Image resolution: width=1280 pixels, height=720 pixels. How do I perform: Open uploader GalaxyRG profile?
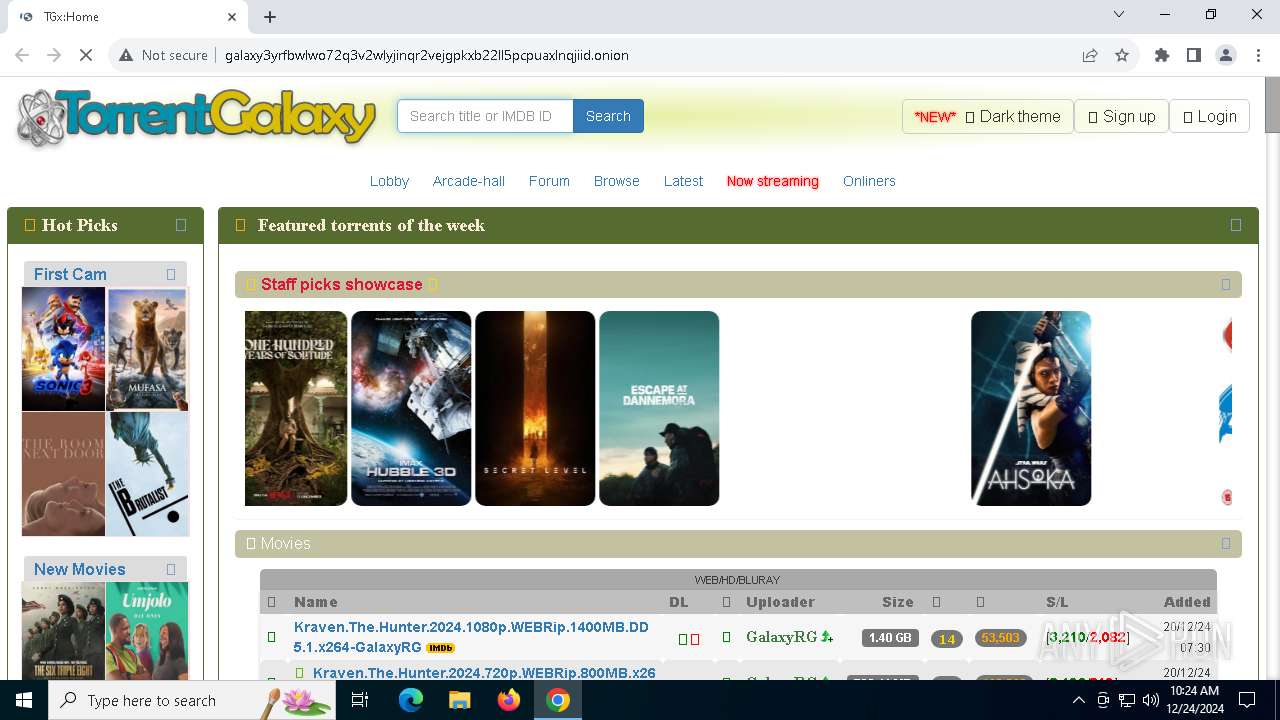tap(782, 637)
